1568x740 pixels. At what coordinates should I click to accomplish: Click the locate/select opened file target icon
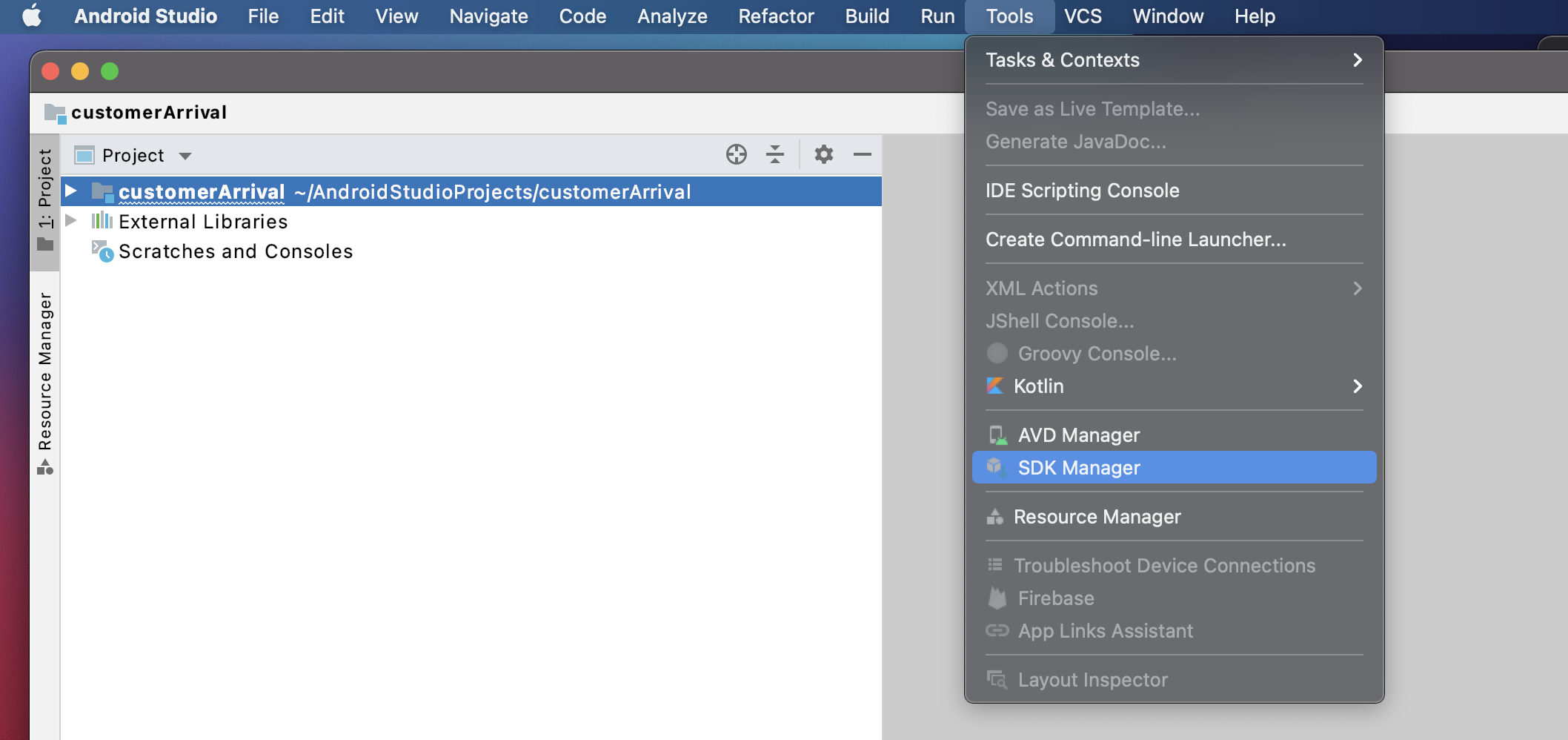[736, 154]
